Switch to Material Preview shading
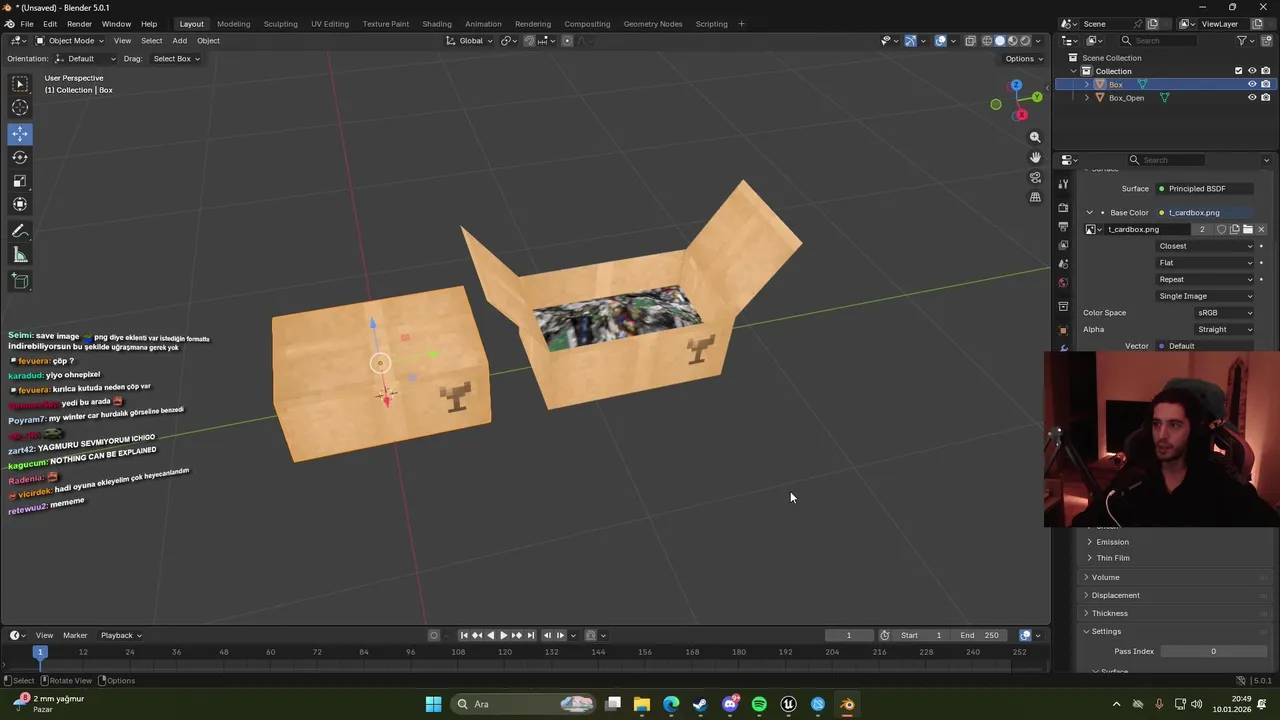1280x720 pixels. click(x=1012, y=41)
